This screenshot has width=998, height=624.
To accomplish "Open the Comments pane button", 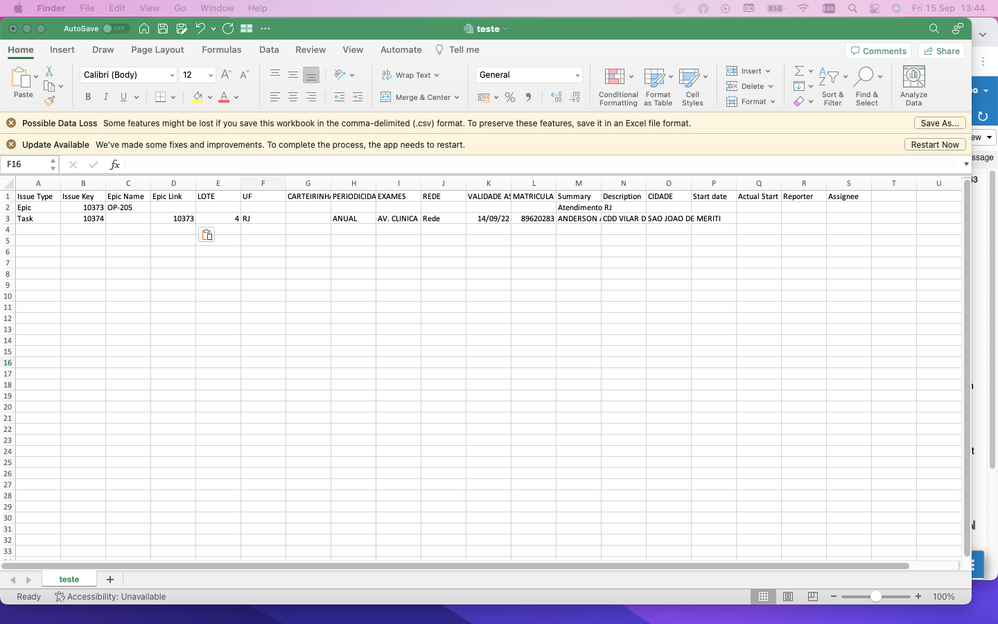I will point(878,51).
